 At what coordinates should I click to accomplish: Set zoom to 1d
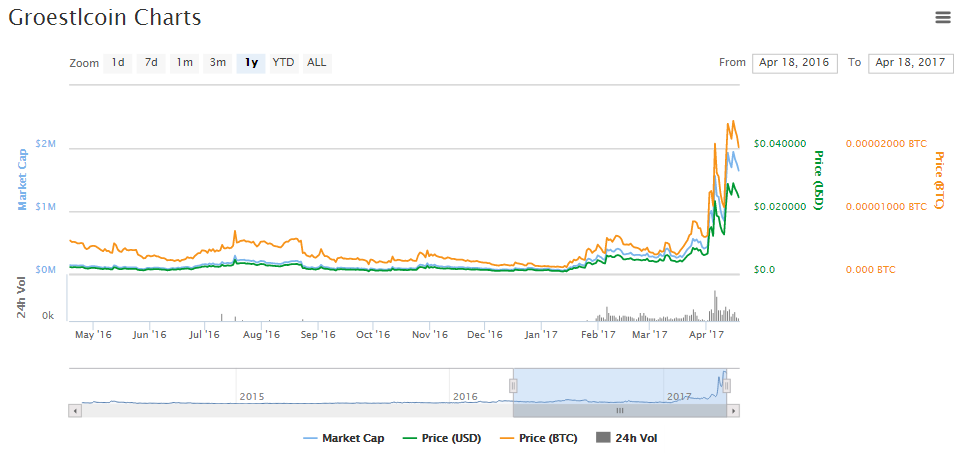(x=118, y=63)
